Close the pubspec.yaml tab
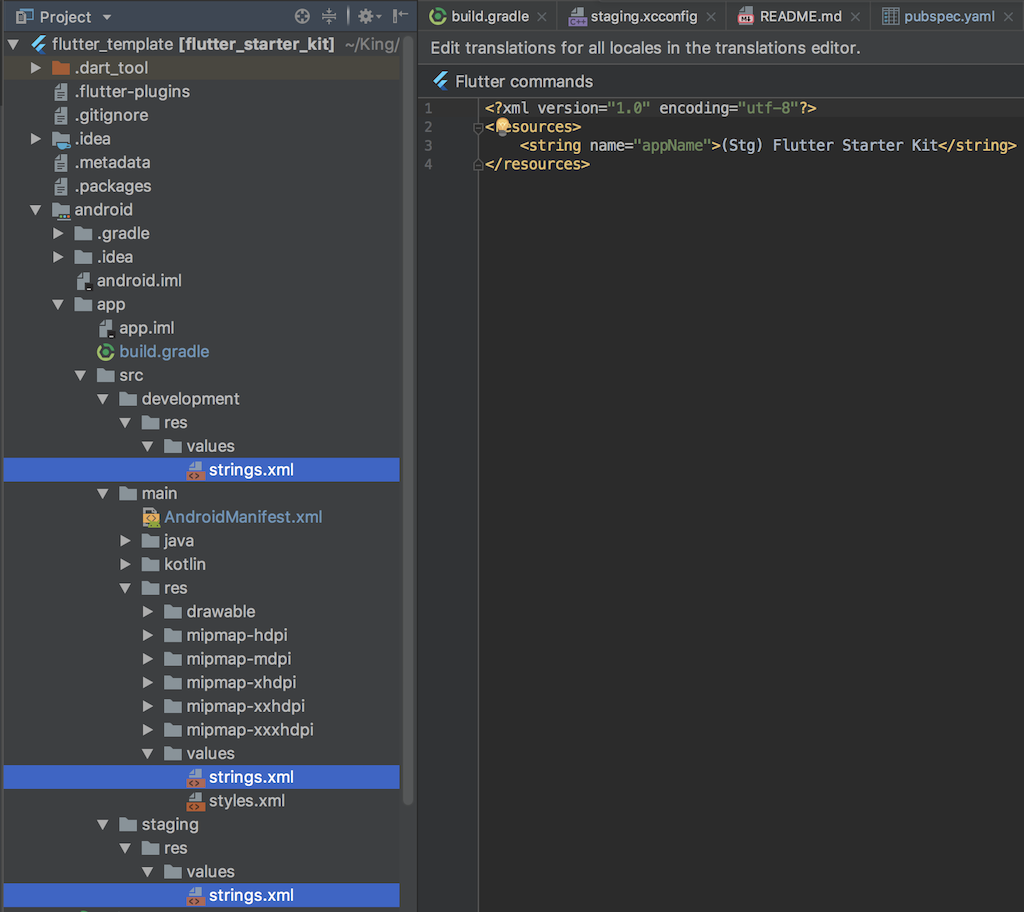1024x912 pixels. click(1008, 17)
